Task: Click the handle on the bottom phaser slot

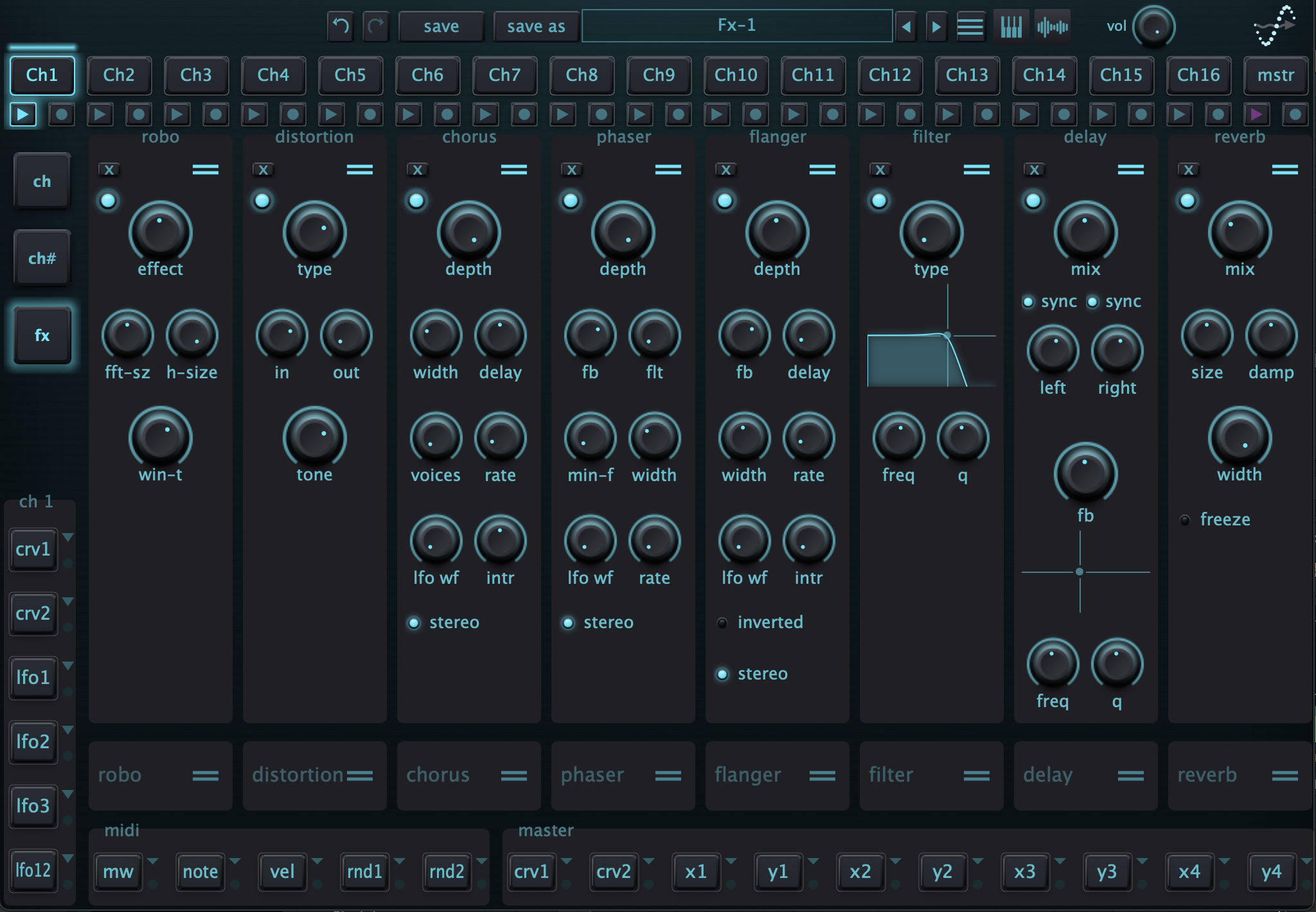Action: 668,776
